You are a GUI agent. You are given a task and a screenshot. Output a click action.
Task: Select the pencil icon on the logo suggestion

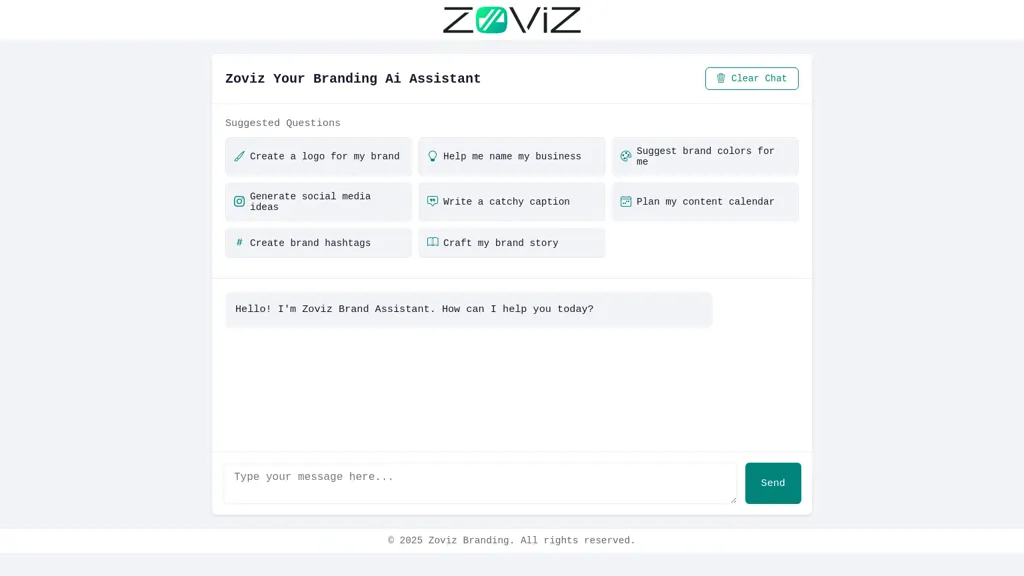tap(239, 156)
